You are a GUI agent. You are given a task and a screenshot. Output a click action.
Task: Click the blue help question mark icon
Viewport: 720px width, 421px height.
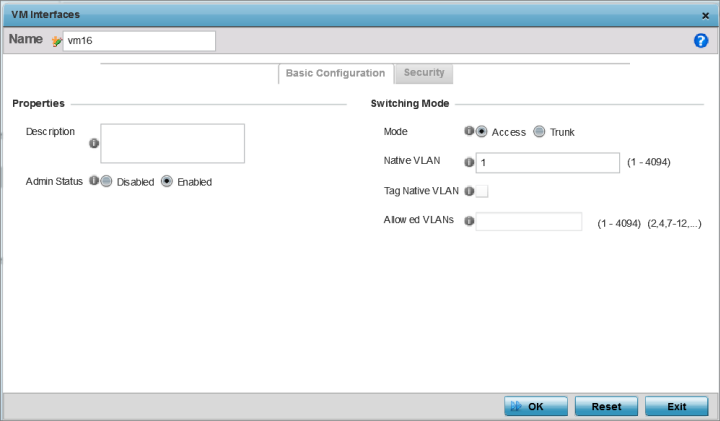[x=701, y=41]
